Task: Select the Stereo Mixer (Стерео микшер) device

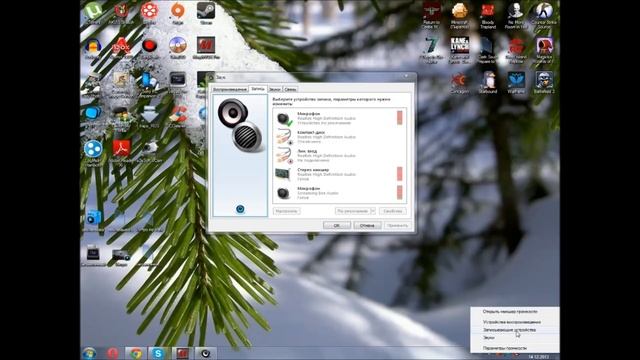Action: pos(339,174)
